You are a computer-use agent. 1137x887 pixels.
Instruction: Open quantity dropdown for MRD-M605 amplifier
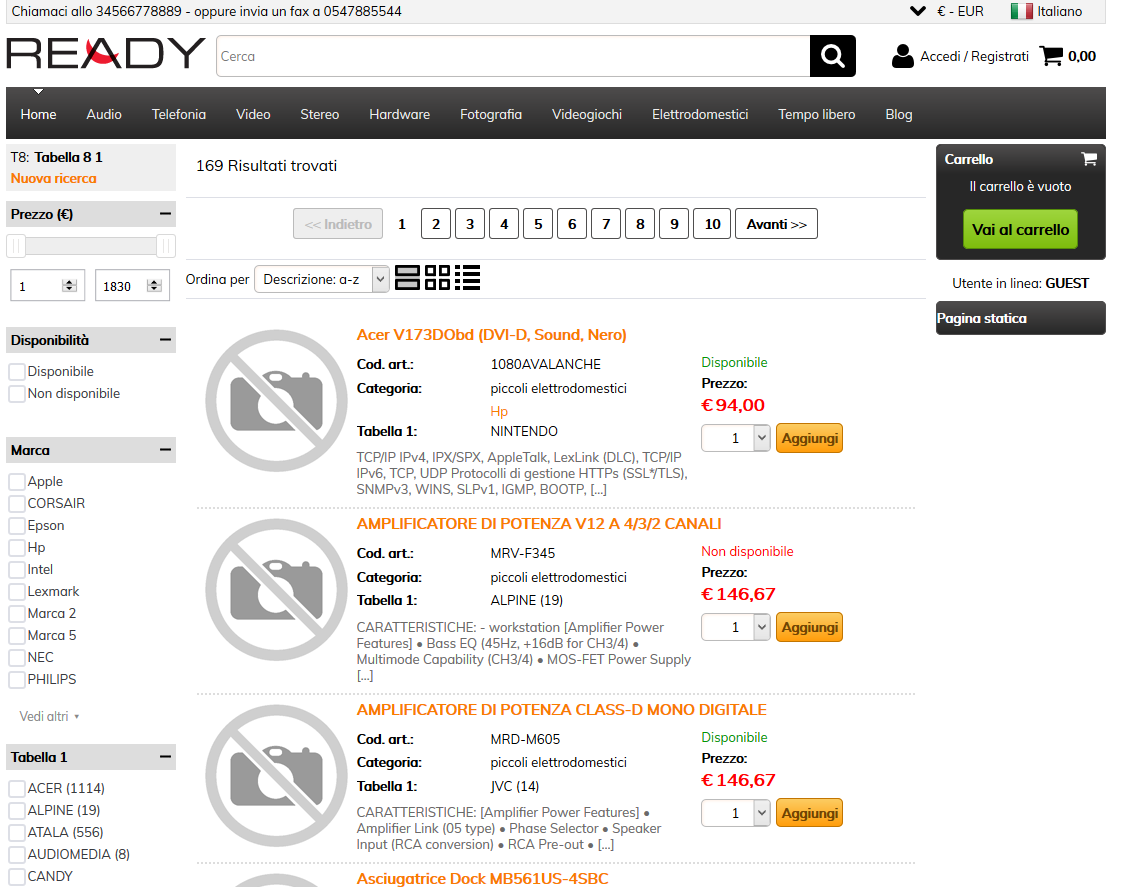(x=735, y=813)
